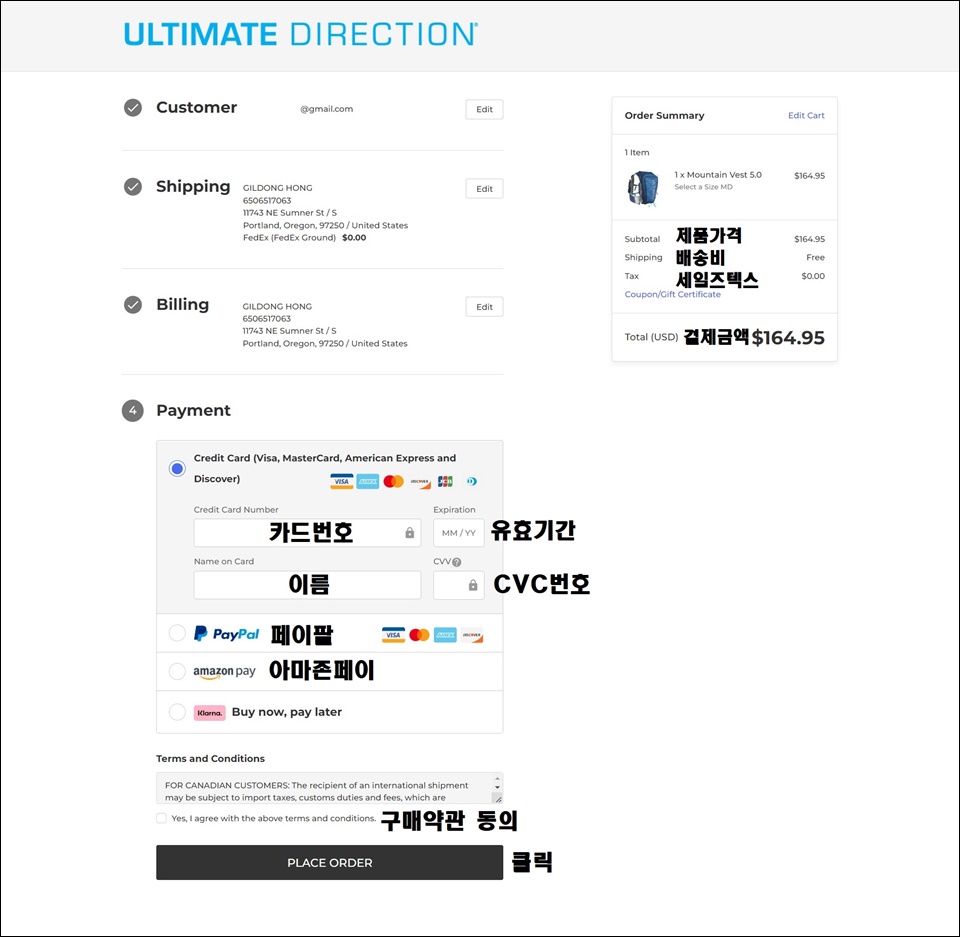Click the Discover icon in the Credit Card row
The width and height of the screenshot is (960, 937).
coord(420,482)
